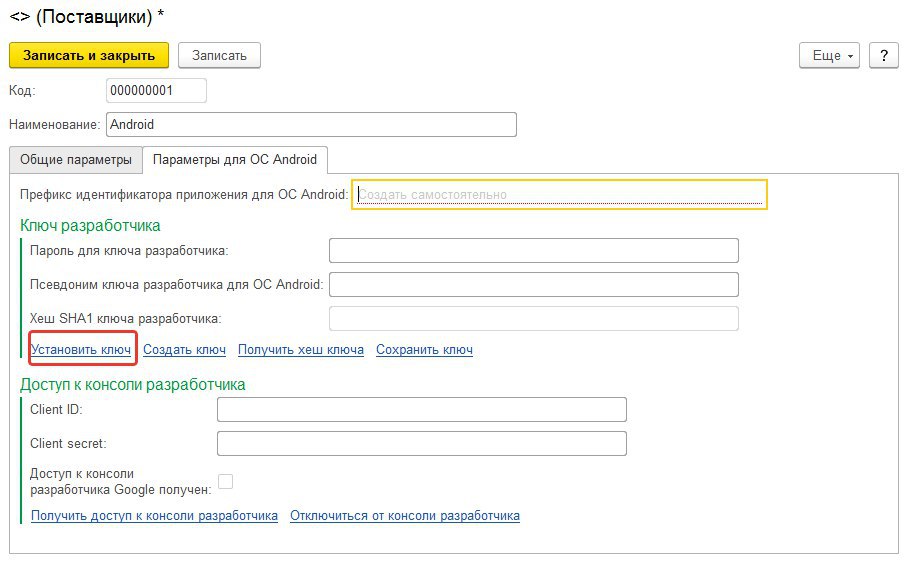Focus the Client ID input field
Viewport: 912px width, 564px height.
(422, 409)
